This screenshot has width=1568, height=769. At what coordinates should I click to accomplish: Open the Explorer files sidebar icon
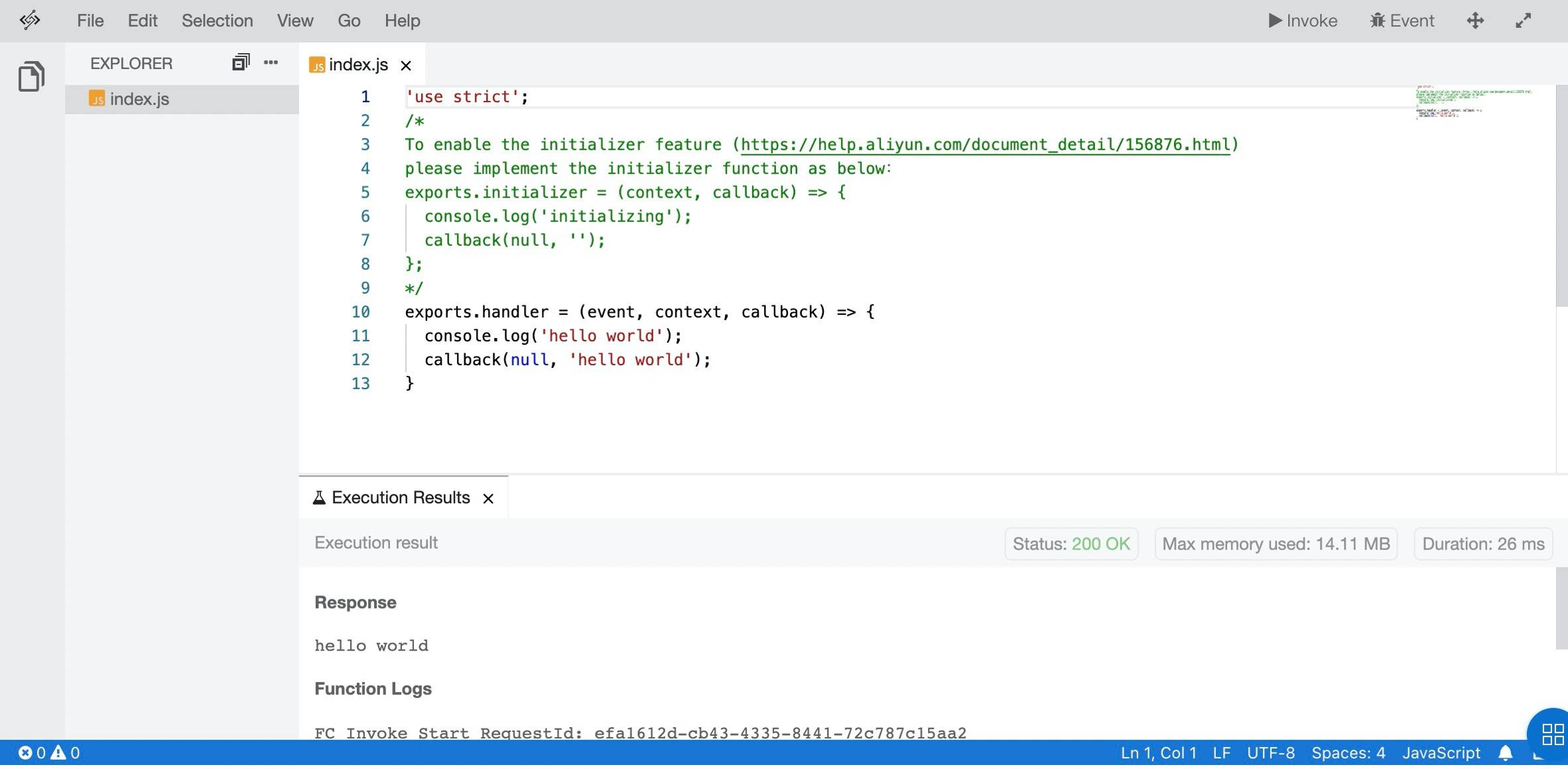[31, 76]
